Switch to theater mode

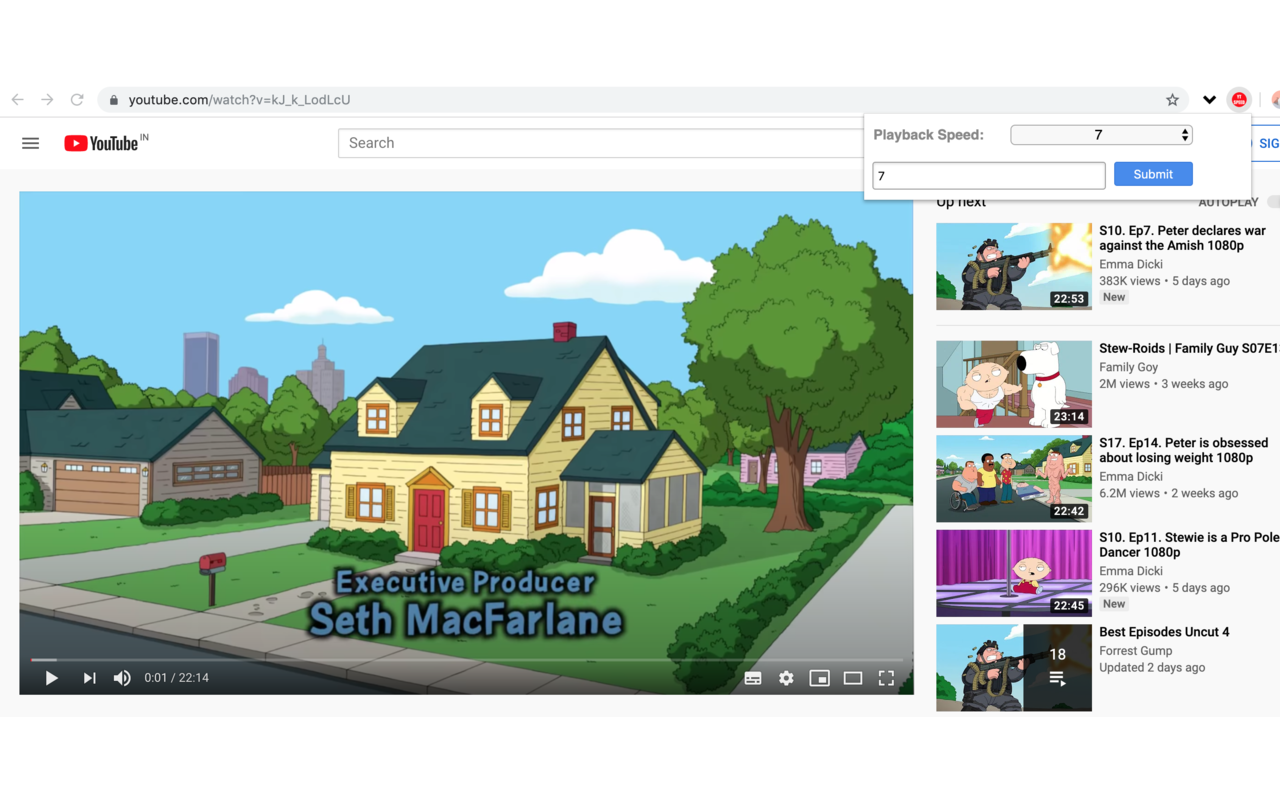coord(853,678)
